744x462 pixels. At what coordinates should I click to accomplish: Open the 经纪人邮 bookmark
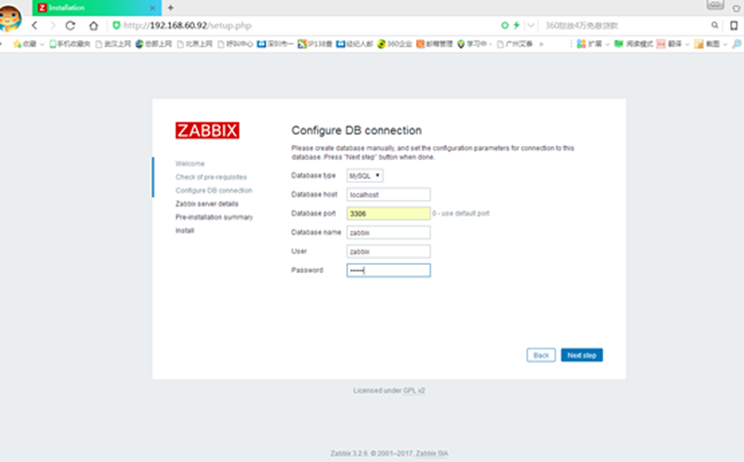[x=354, y=44]
